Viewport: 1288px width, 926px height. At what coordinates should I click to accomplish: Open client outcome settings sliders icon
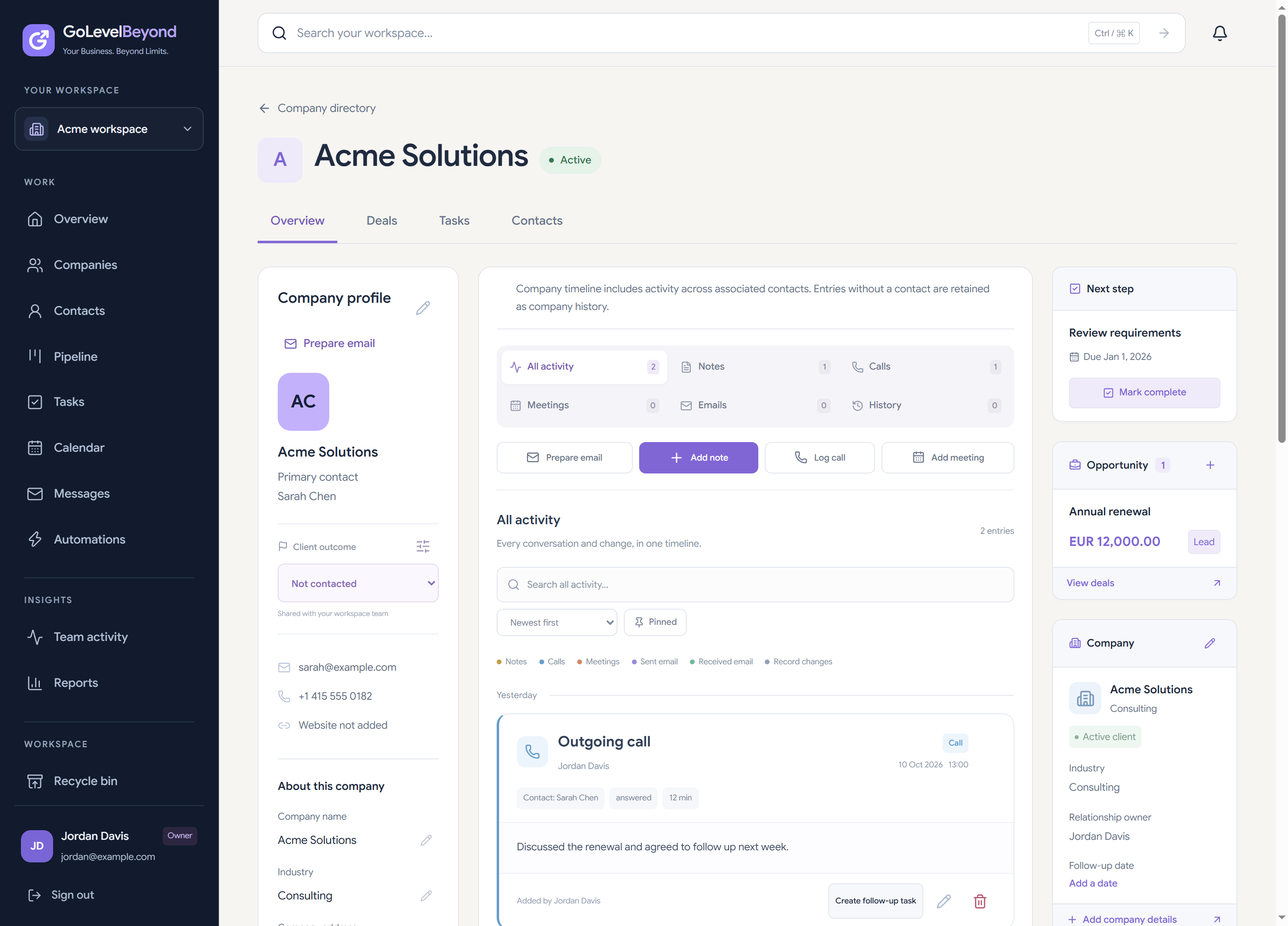coord(423,546)
